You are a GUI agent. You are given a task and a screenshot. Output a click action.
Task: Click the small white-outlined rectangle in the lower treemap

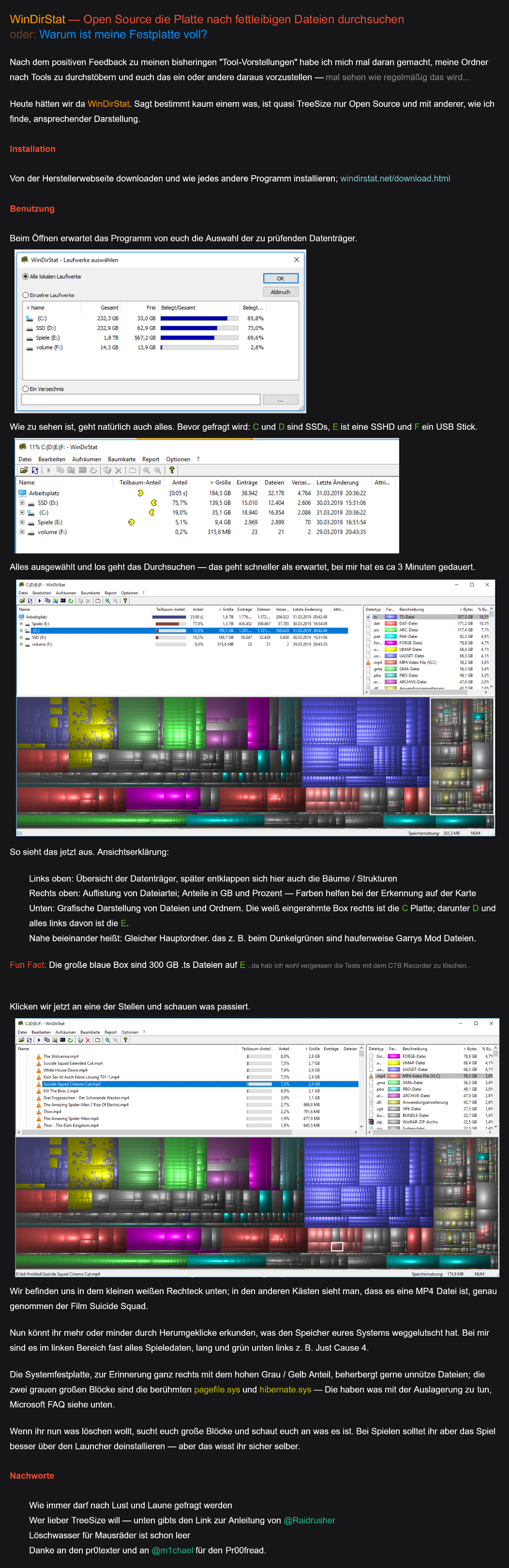tap(337, 1247)
